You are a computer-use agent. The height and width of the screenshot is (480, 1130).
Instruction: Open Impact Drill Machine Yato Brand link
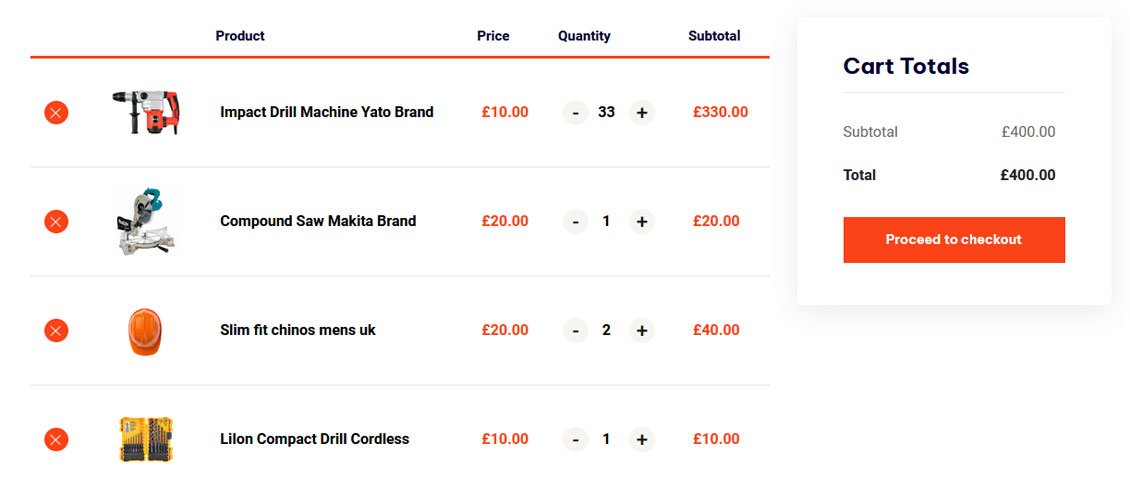pos(327,112)
